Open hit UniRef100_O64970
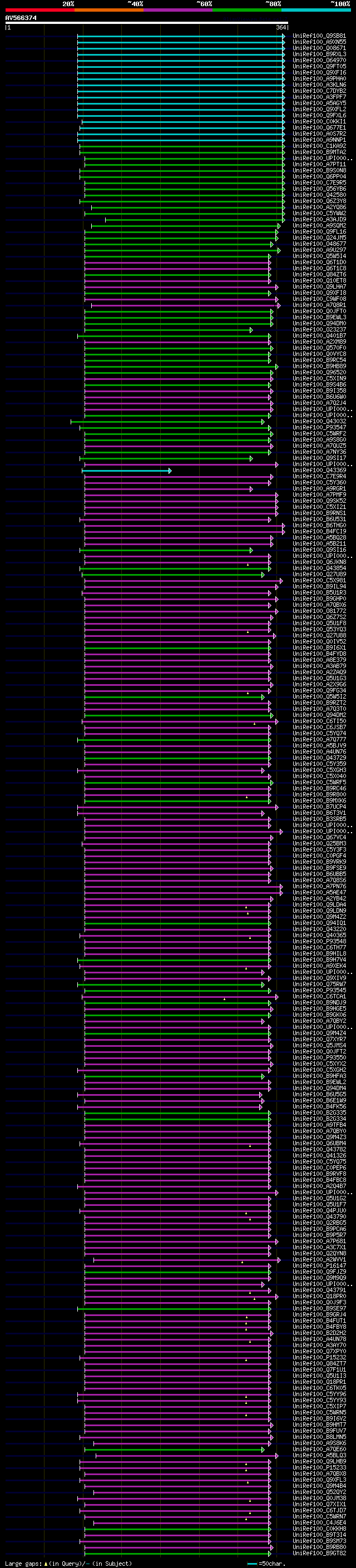 pyautogui.click(x=319, y=61)
